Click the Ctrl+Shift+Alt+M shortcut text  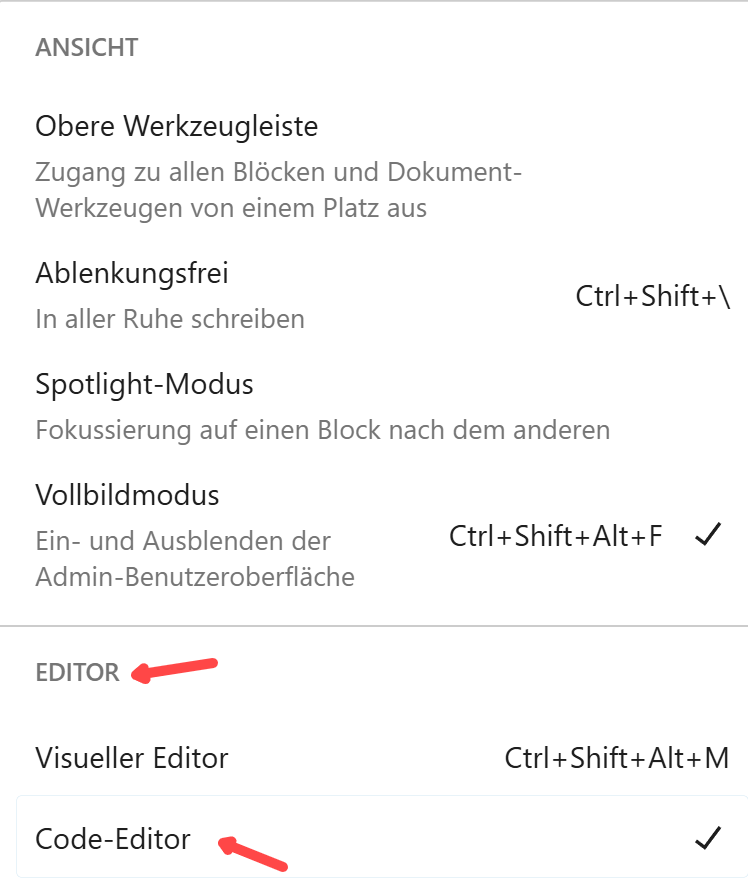(616, 758)
